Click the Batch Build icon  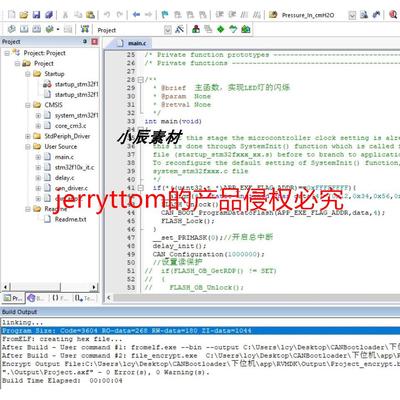(x=49, y=29)
